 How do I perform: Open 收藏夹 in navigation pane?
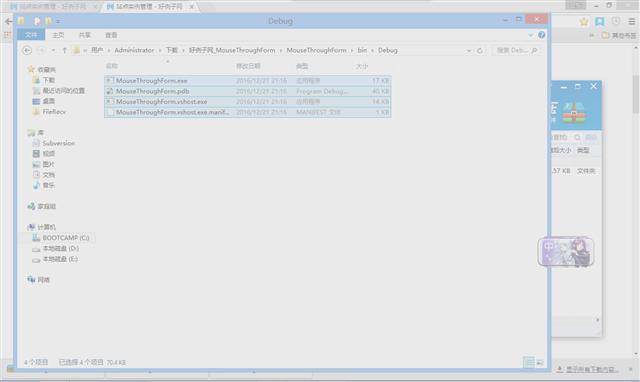tap(42, 70)
